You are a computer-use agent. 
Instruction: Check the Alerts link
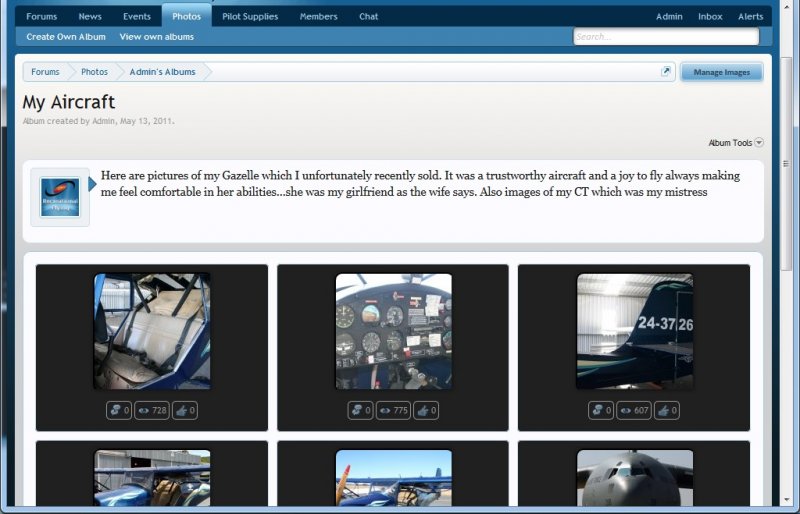(751, 16)
